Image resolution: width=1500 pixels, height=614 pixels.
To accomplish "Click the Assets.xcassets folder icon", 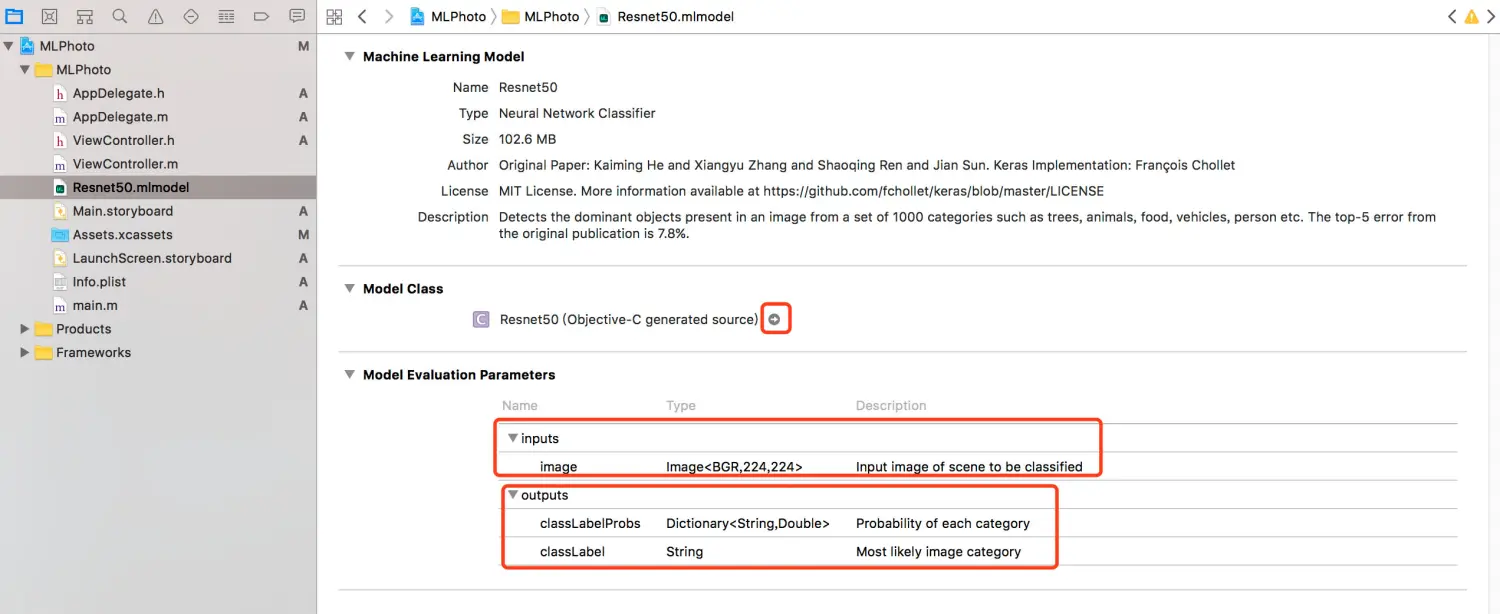I will pos(61,235).
